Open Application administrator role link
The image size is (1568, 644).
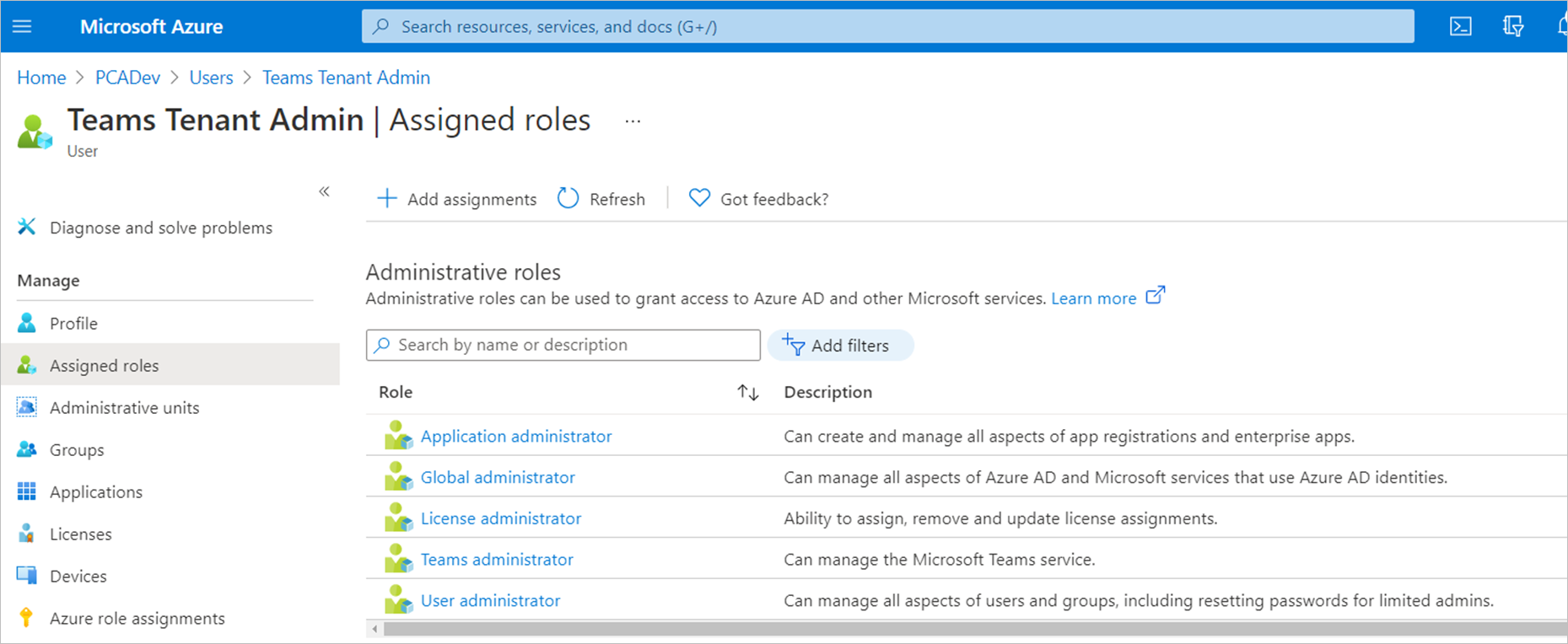click(x=516, y=436)
